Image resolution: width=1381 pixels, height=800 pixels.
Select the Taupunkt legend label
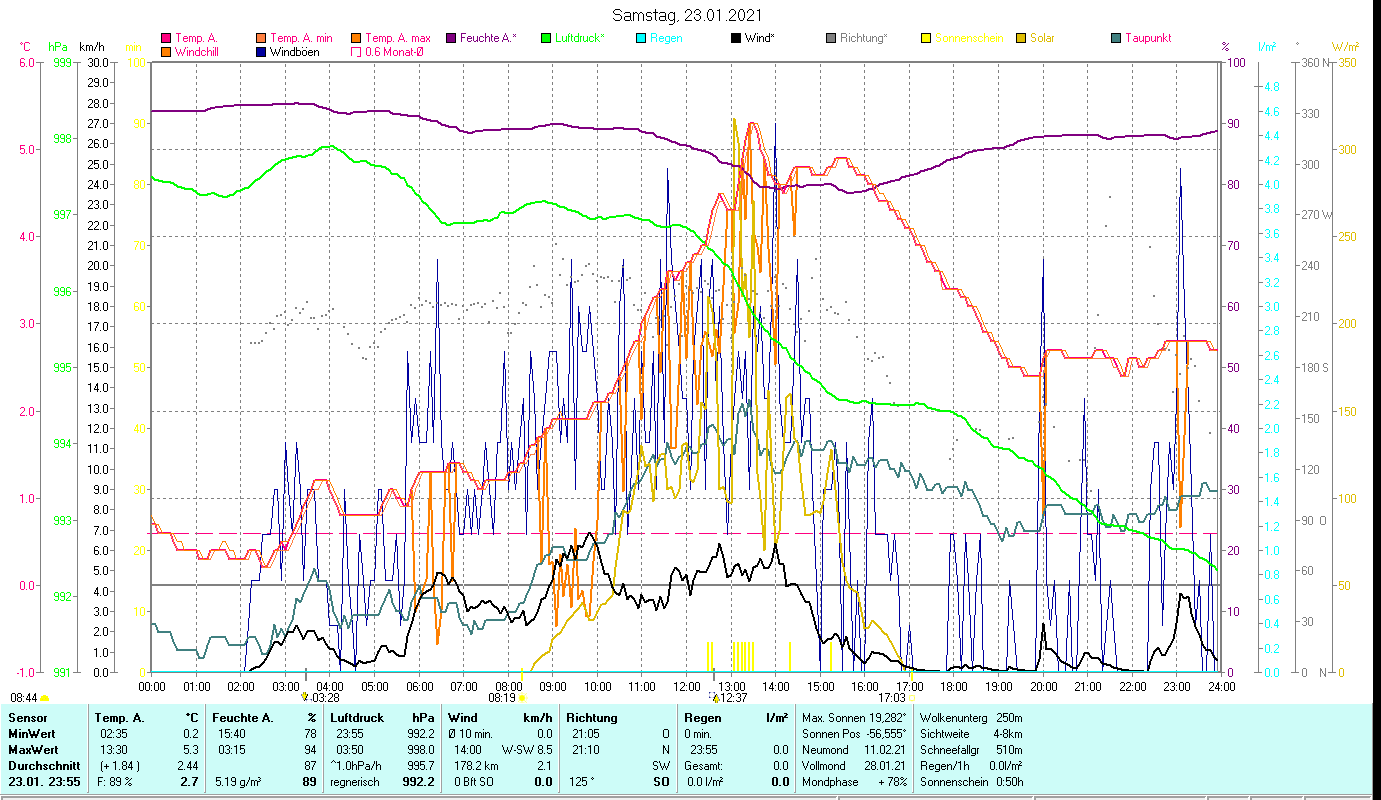tap(1148, 38)
